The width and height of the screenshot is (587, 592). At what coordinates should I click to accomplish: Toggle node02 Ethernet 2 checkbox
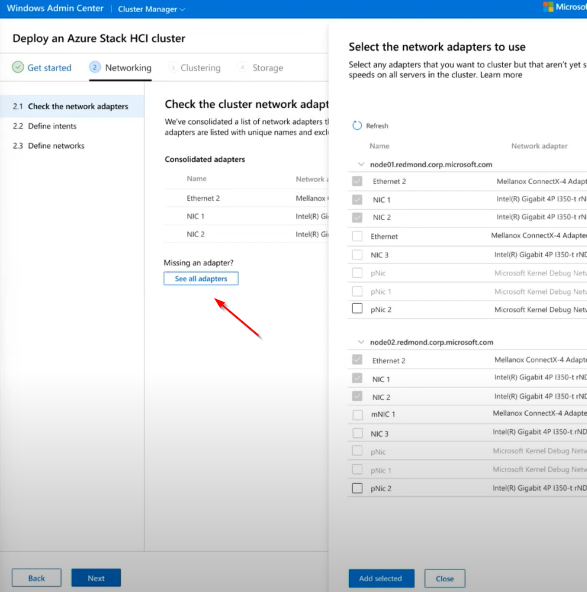(357, 359)
